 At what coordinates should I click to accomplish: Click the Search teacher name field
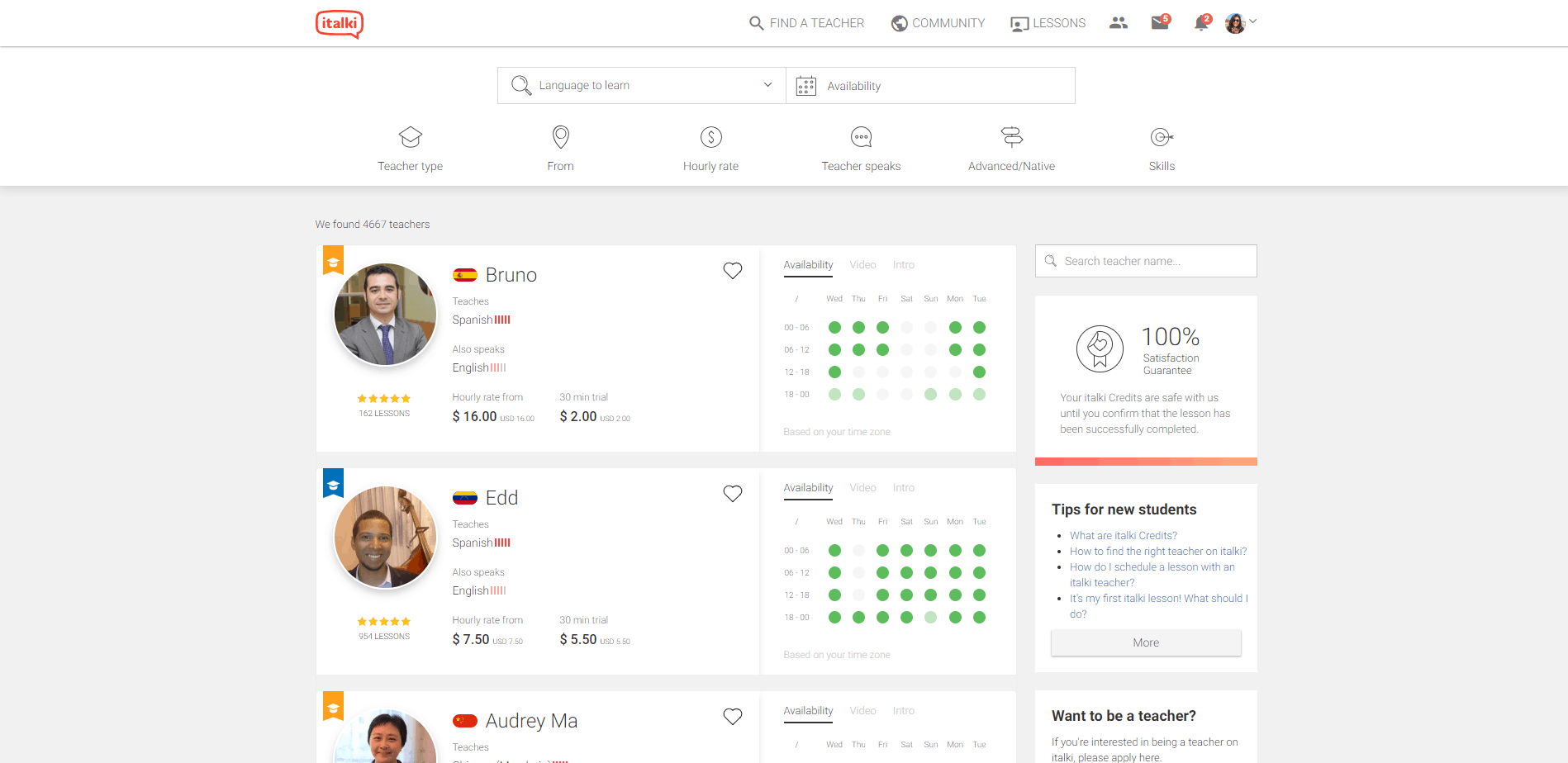(x=1146, y=261)
